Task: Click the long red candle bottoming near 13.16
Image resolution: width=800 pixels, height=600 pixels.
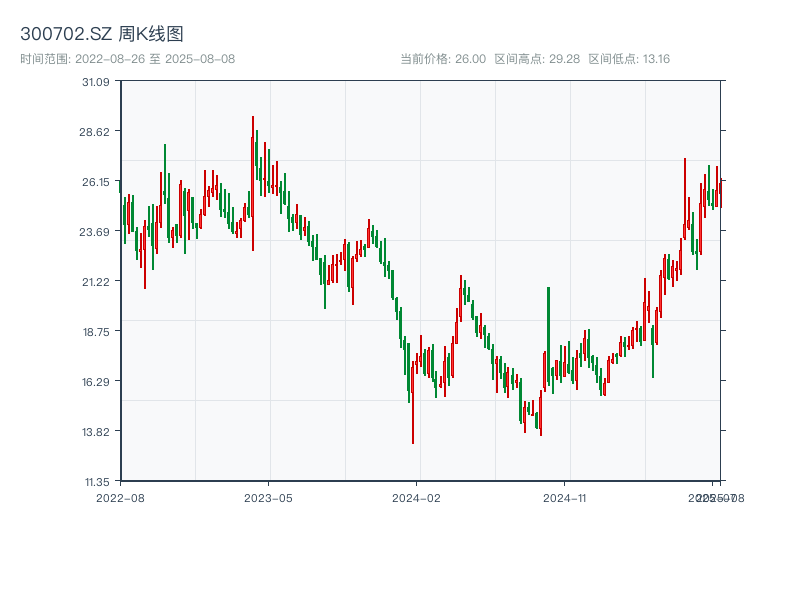Action: pyautogui.click(x=413, y=403)
